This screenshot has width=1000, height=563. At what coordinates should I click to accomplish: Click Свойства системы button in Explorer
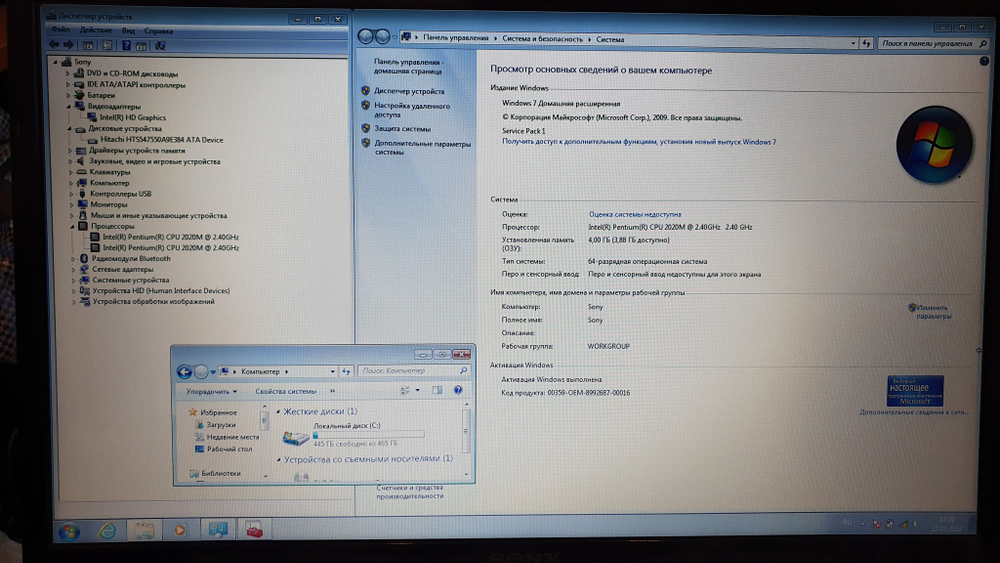coord(285,391)
